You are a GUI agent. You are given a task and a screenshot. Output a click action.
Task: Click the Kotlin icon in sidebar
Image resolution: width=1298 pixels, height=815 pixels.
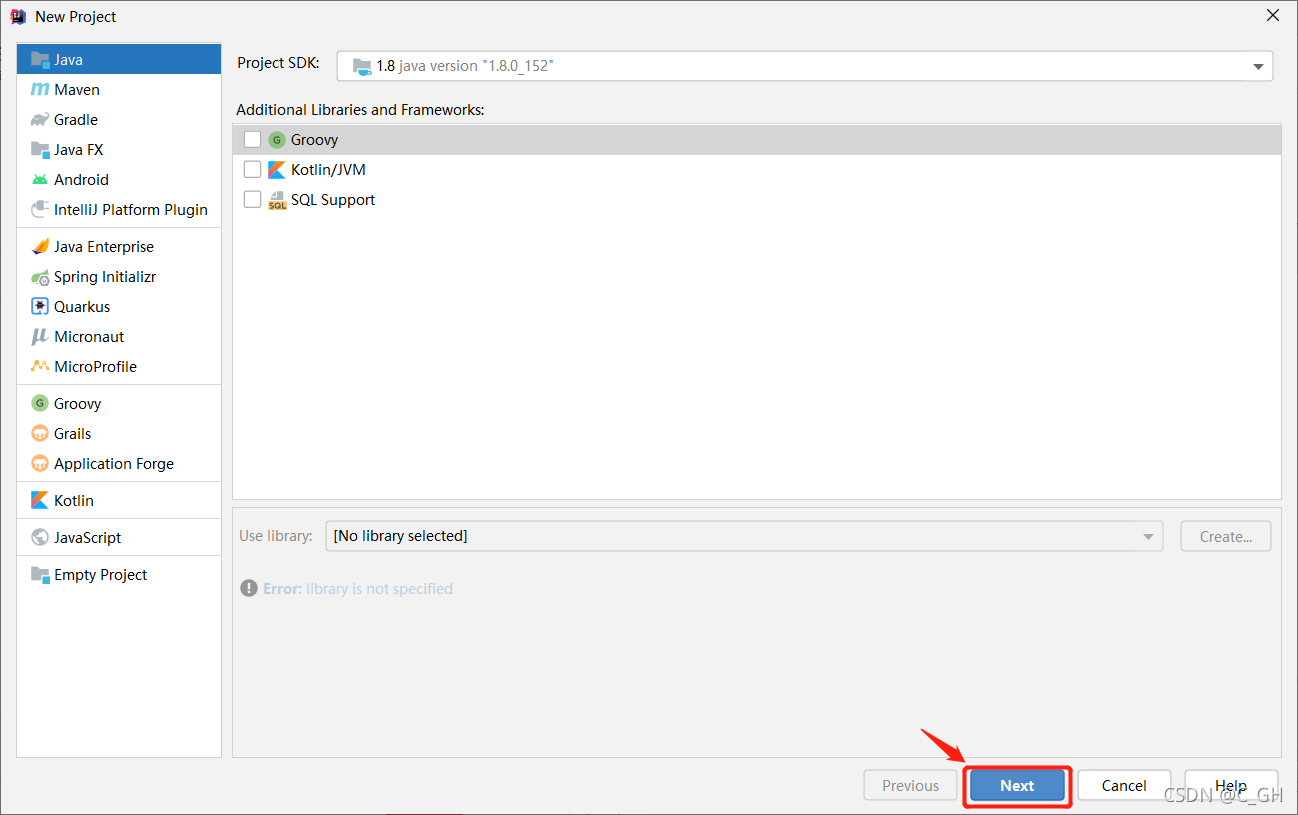point(40,500)
